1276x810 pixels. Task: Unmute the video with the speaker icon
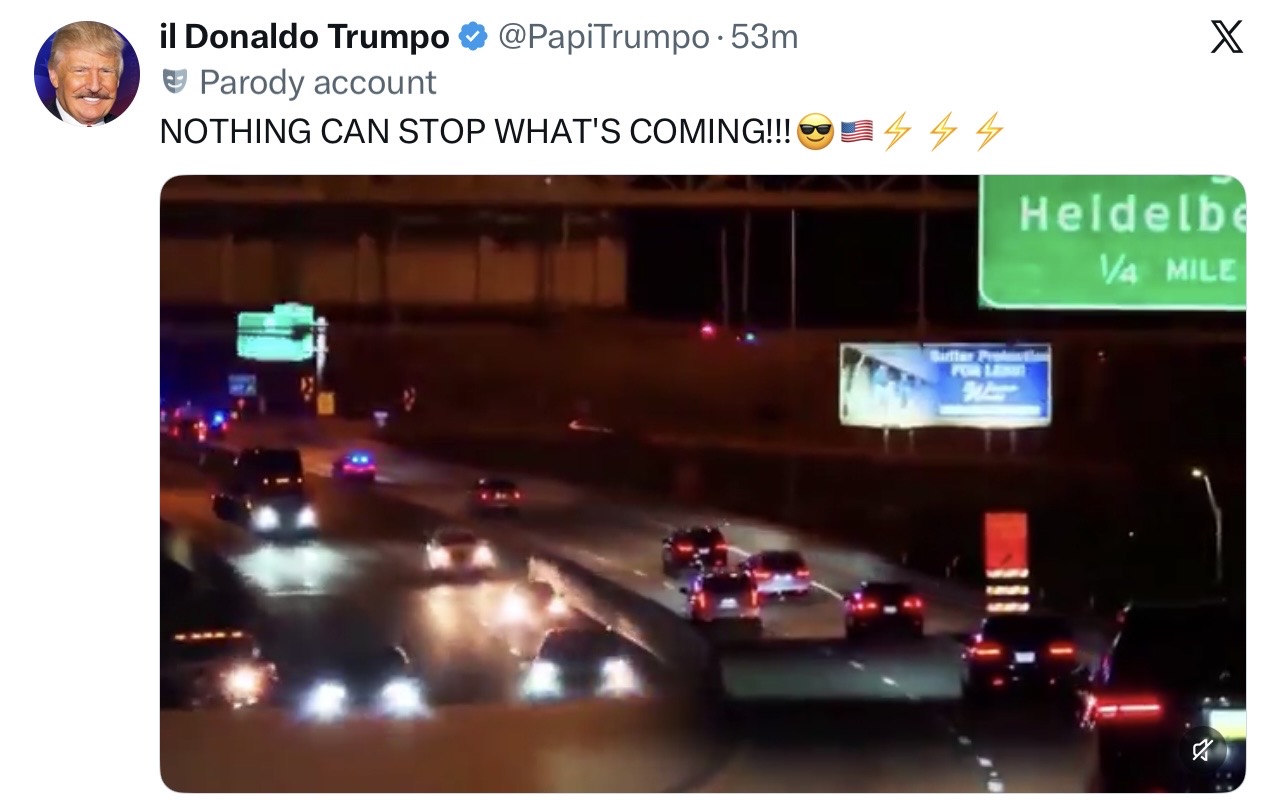pyautogui.click(x=1203, y=750)
